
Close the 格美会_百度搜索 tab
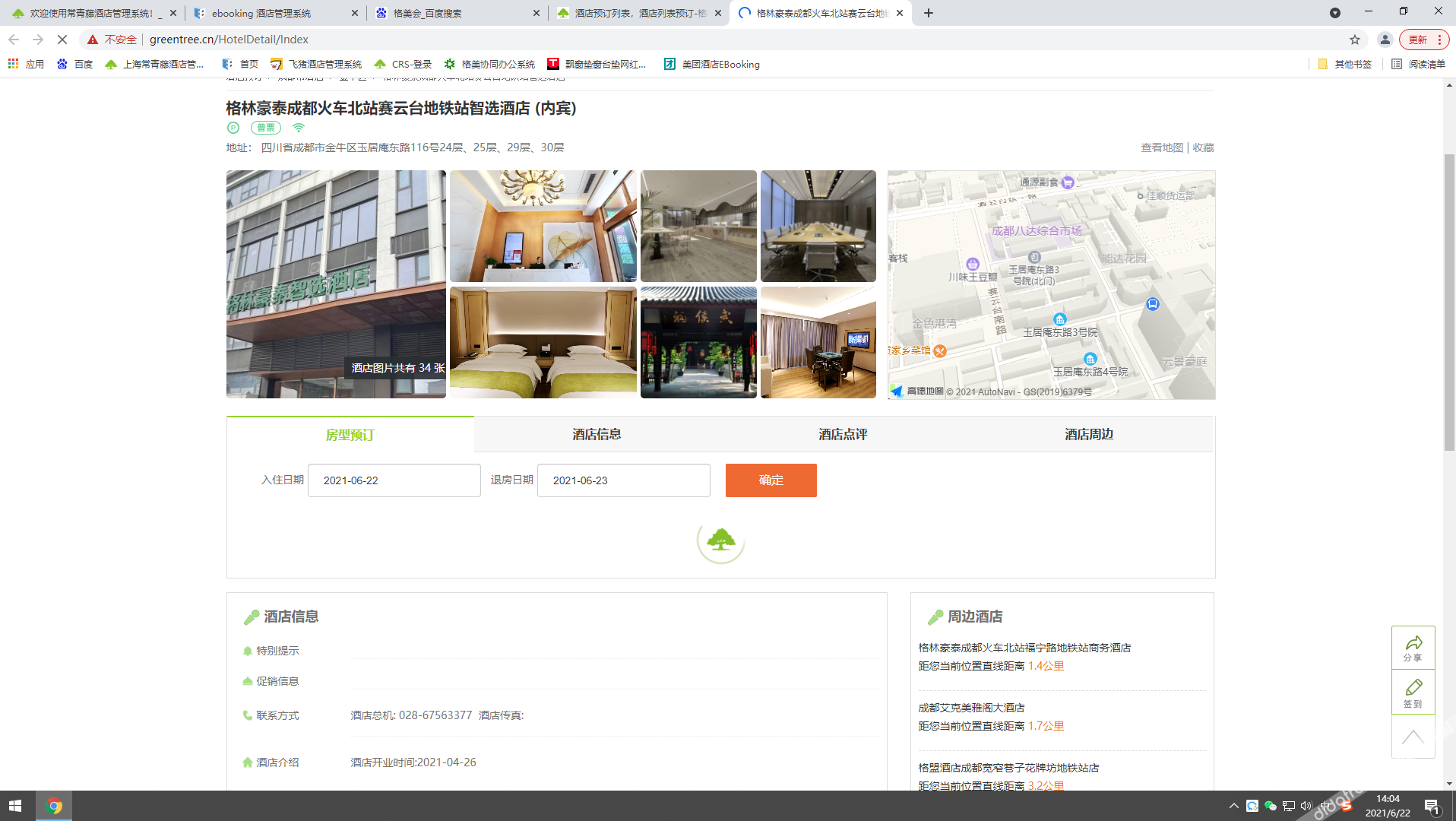tap(537, 13)
